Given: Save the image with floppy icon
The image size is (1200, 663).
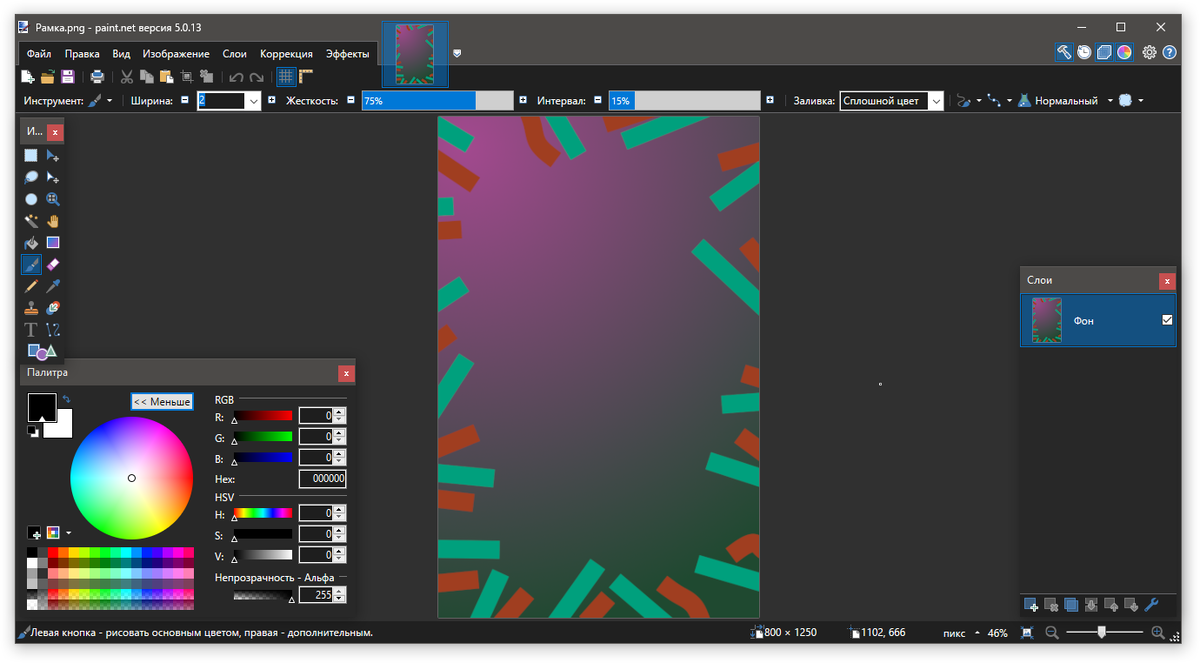Looking at the screenshot, I should click(67, 76).
